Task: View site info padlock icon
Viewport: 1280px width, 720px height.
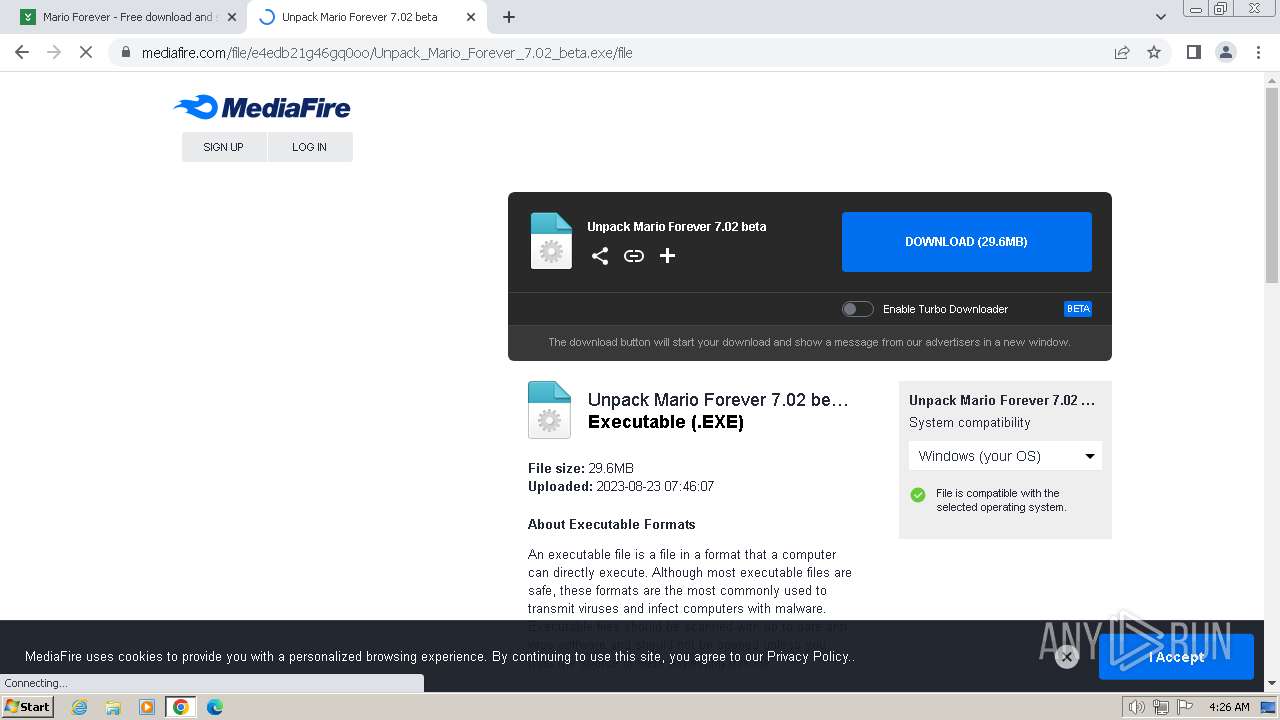Action: [x=126, y=52]
